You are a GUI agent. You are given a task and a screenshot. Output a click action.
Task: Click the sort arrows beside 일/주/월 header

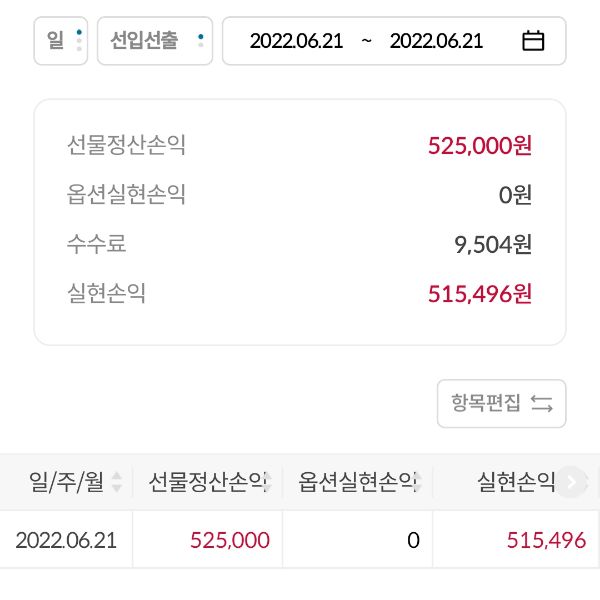[x=117, y=482]
